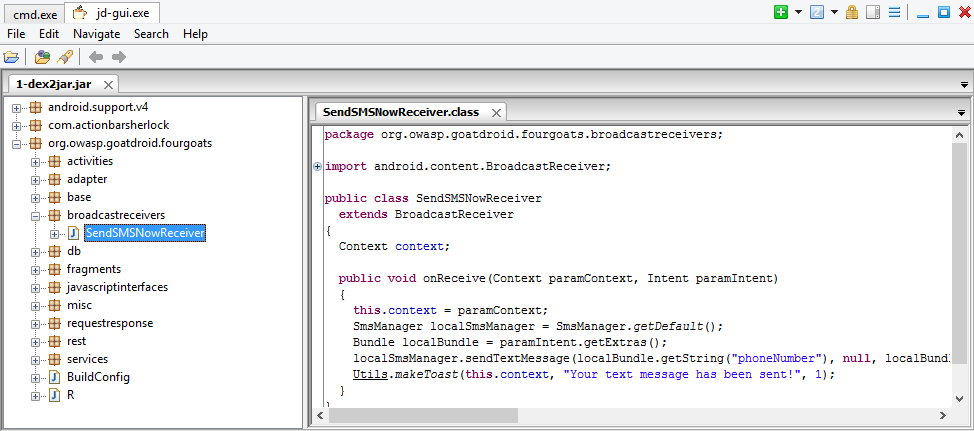This screenshot has height=431, width=974.
Task: Click the three blue lines icon
Action: [x=894, y=12]
